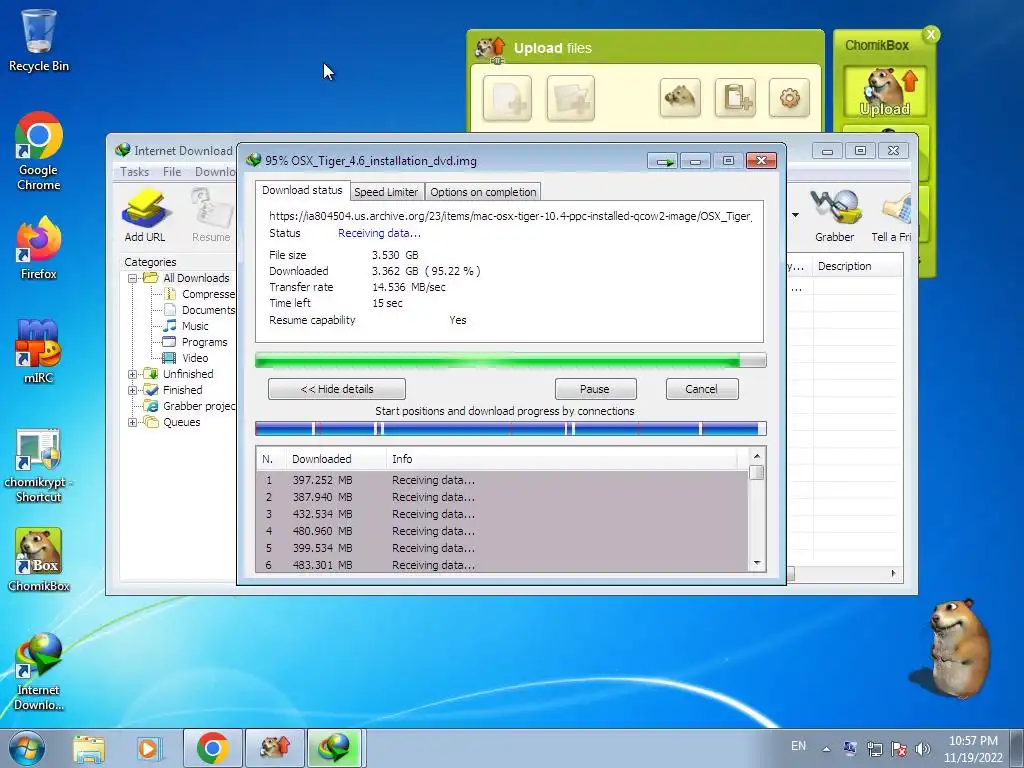Expand the Unfinished category

(133, 374)
